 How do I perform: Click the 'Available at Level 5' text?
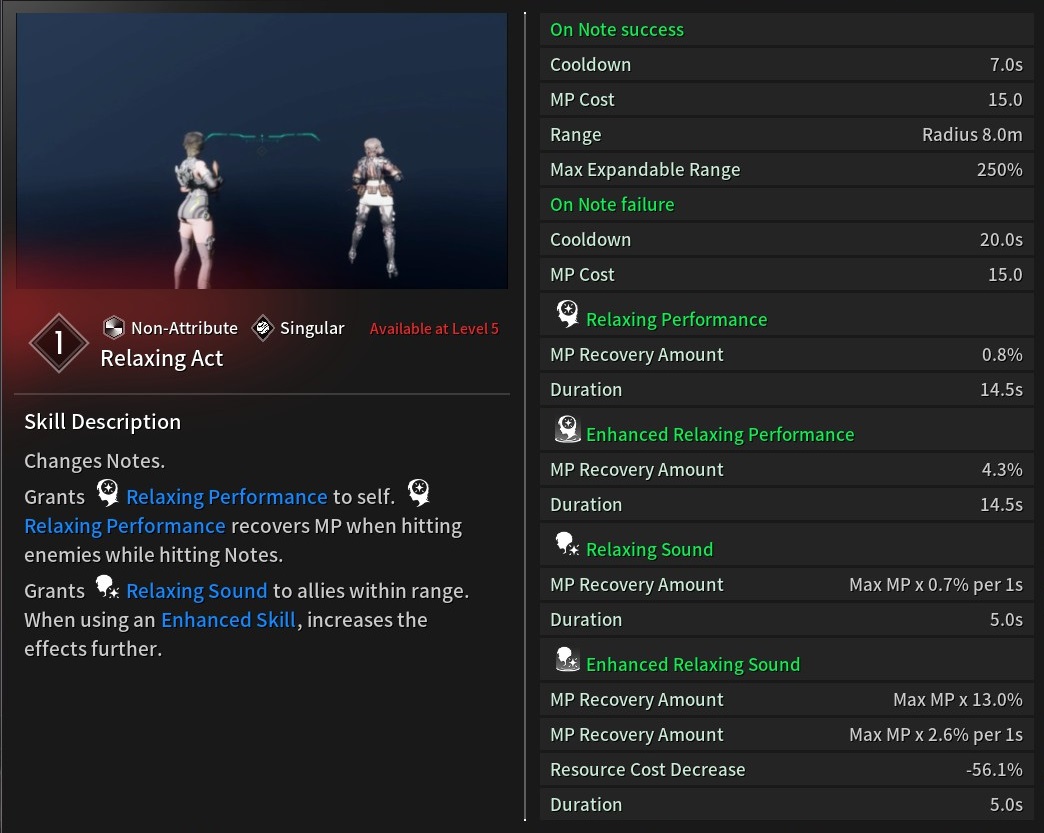(434, 329)
